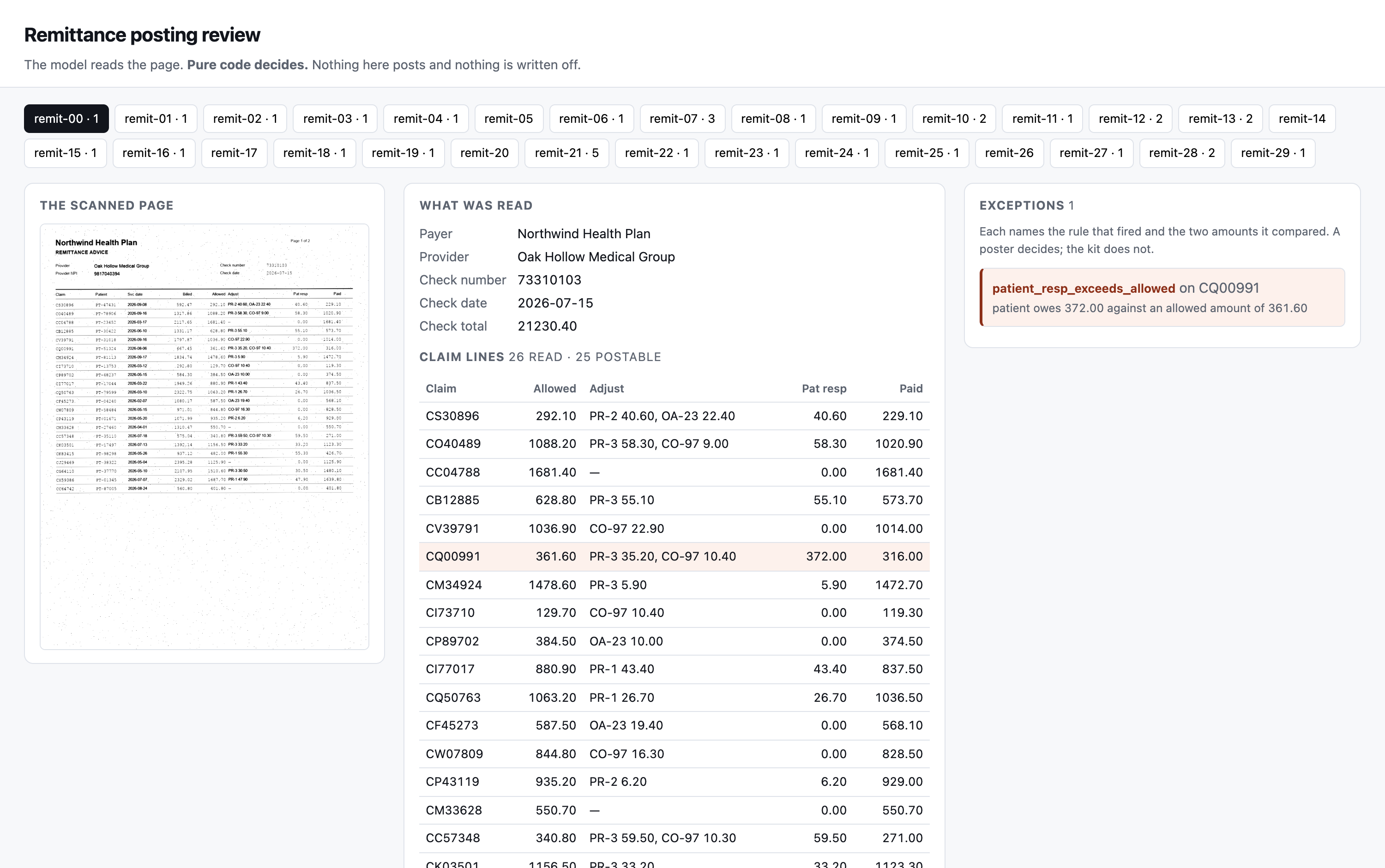Switch to remit-25 · 1 tab
Screen dimensions: 1385x868
927,153
